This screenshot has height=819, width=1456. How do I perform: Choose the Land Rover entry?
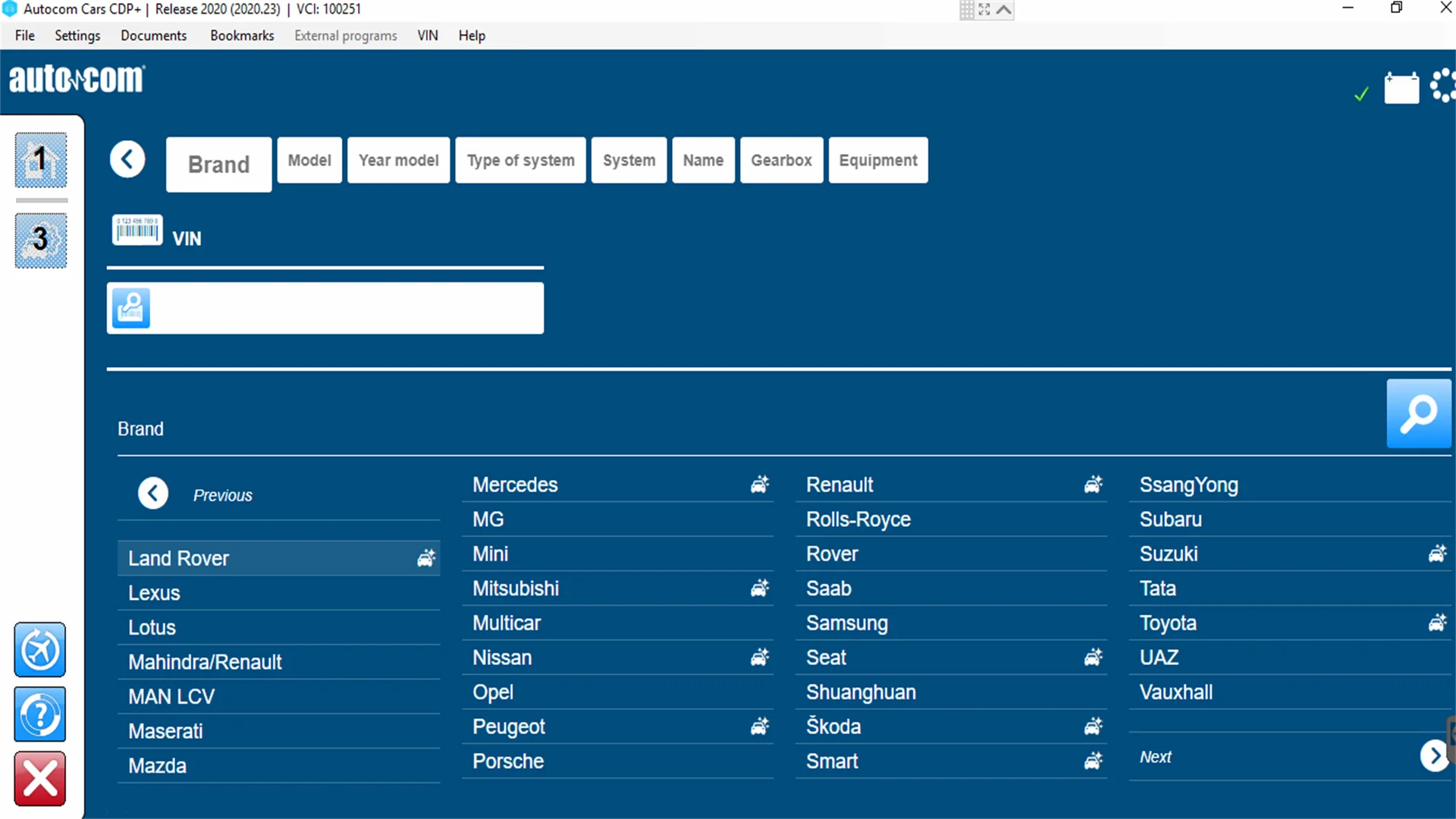[179, 559]
